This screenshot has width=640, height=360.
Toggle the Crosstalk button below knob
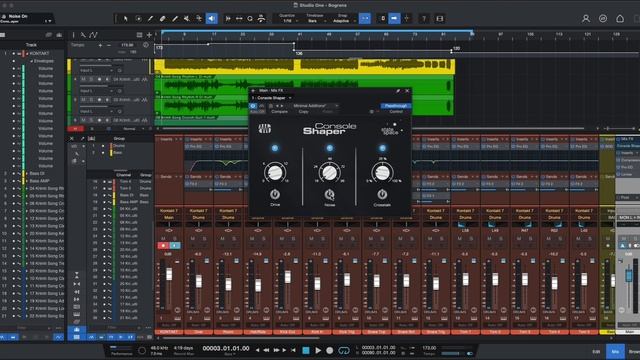[382, 194]
